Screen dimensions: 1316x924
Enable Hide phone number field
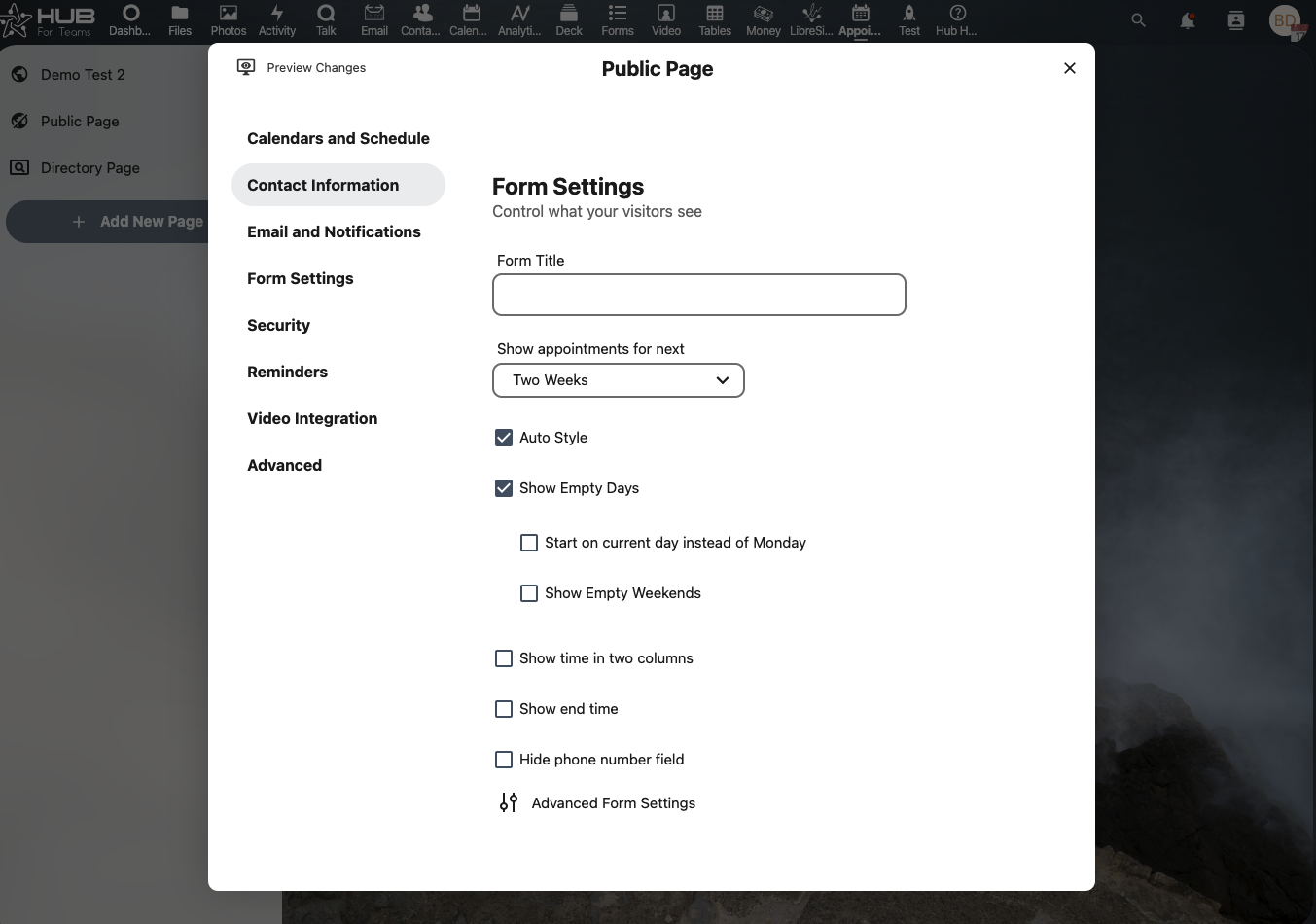point(504,760)
